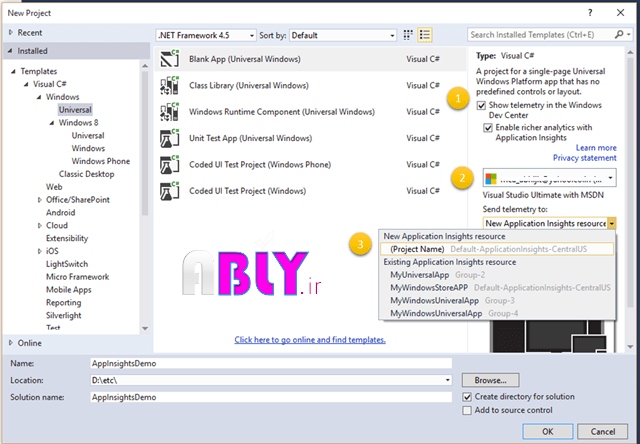This screenshot has height=444, width=640.
Task: Choose (Project Name) Default-ApplicationInsights-CentralUS option
Action: coord(497,249)
